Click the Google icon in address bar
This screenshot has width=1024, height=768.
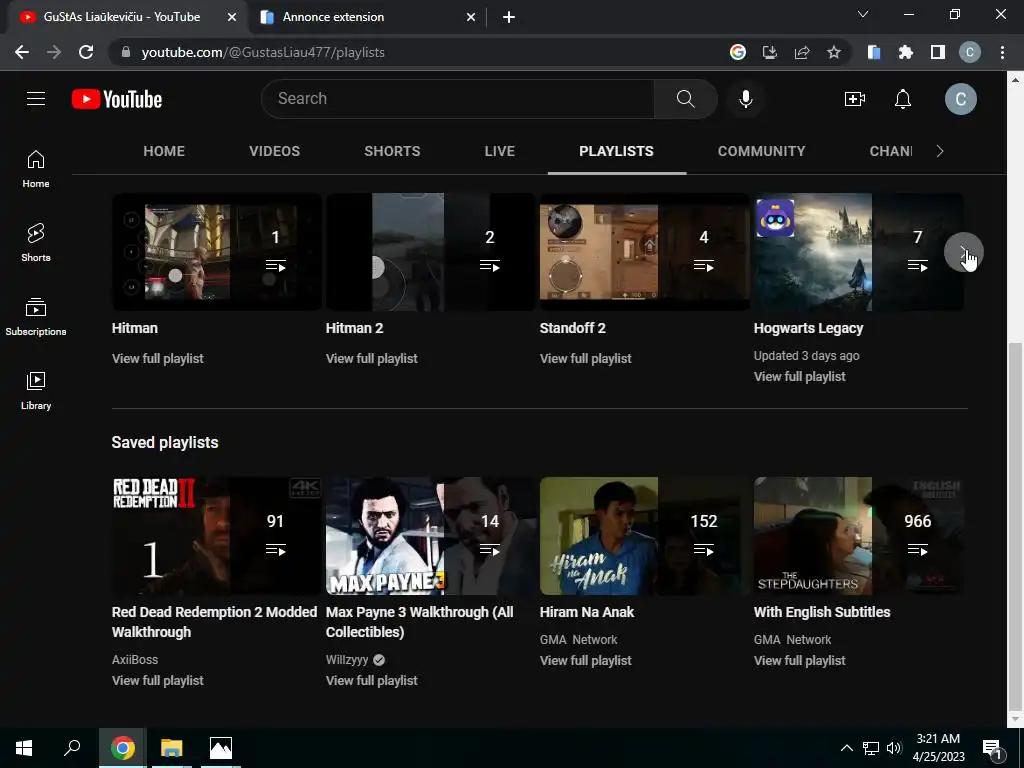click(x=737, y=52)
